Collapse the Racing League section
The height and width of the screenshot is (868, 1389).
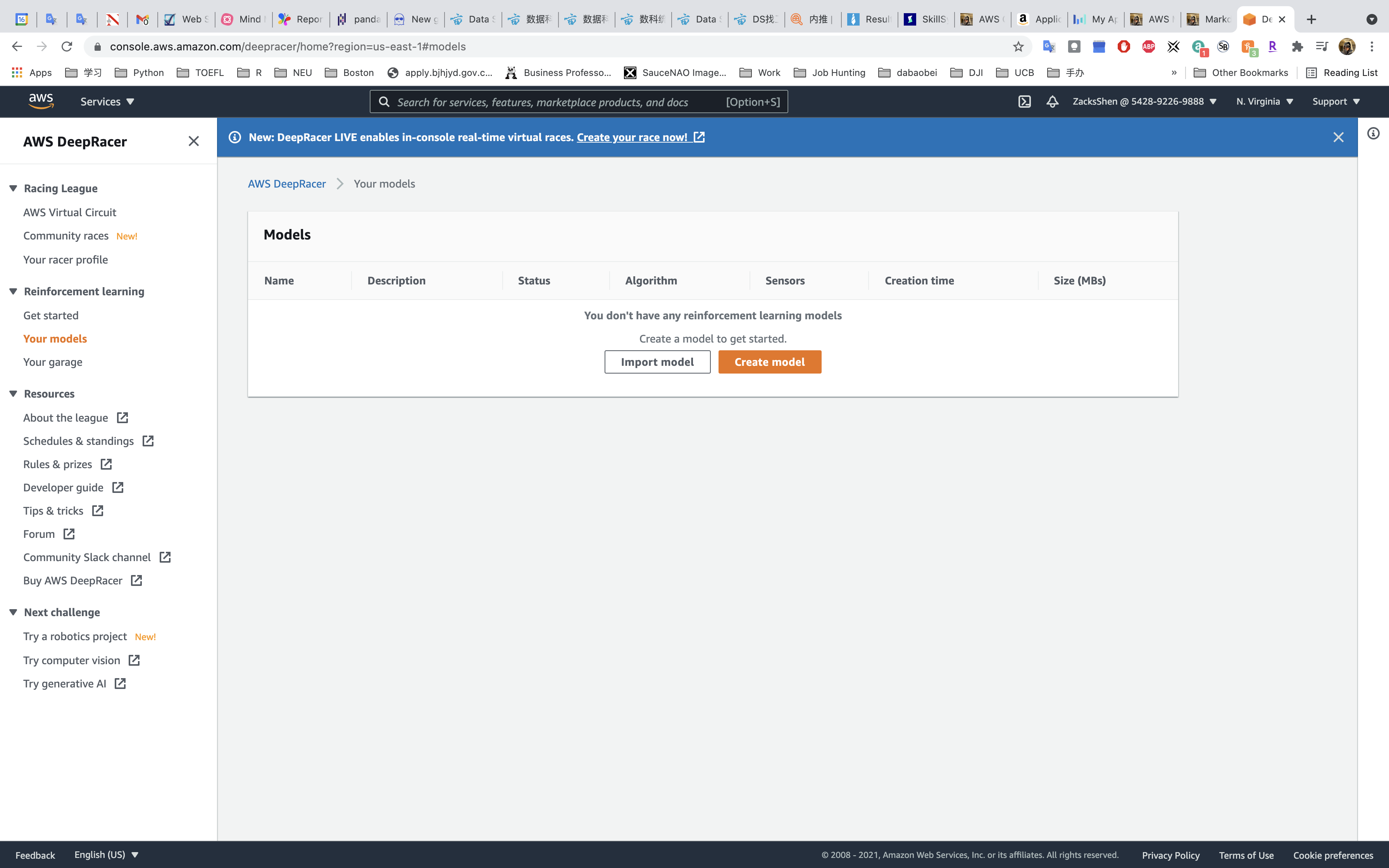(13, 188)
